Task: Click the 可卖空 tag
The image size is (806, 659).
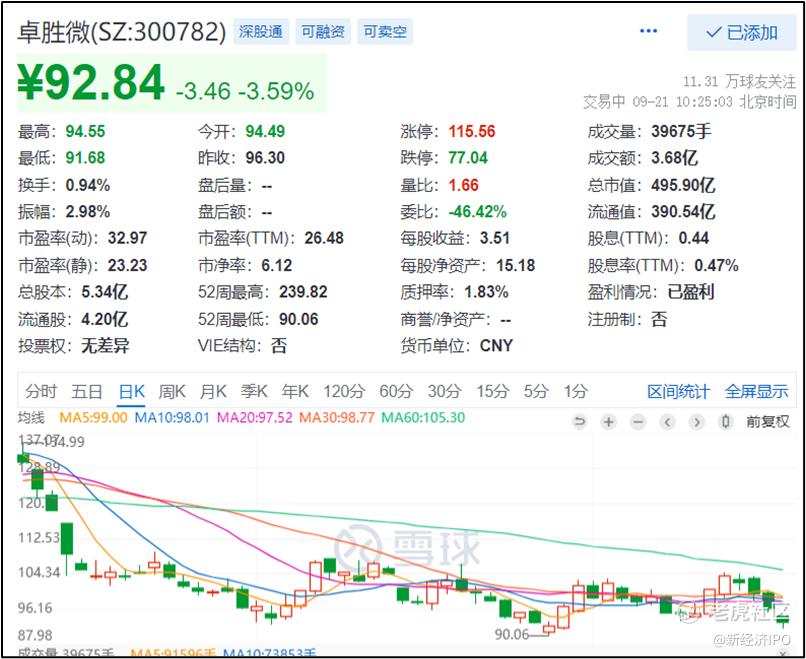Action: 385,32
